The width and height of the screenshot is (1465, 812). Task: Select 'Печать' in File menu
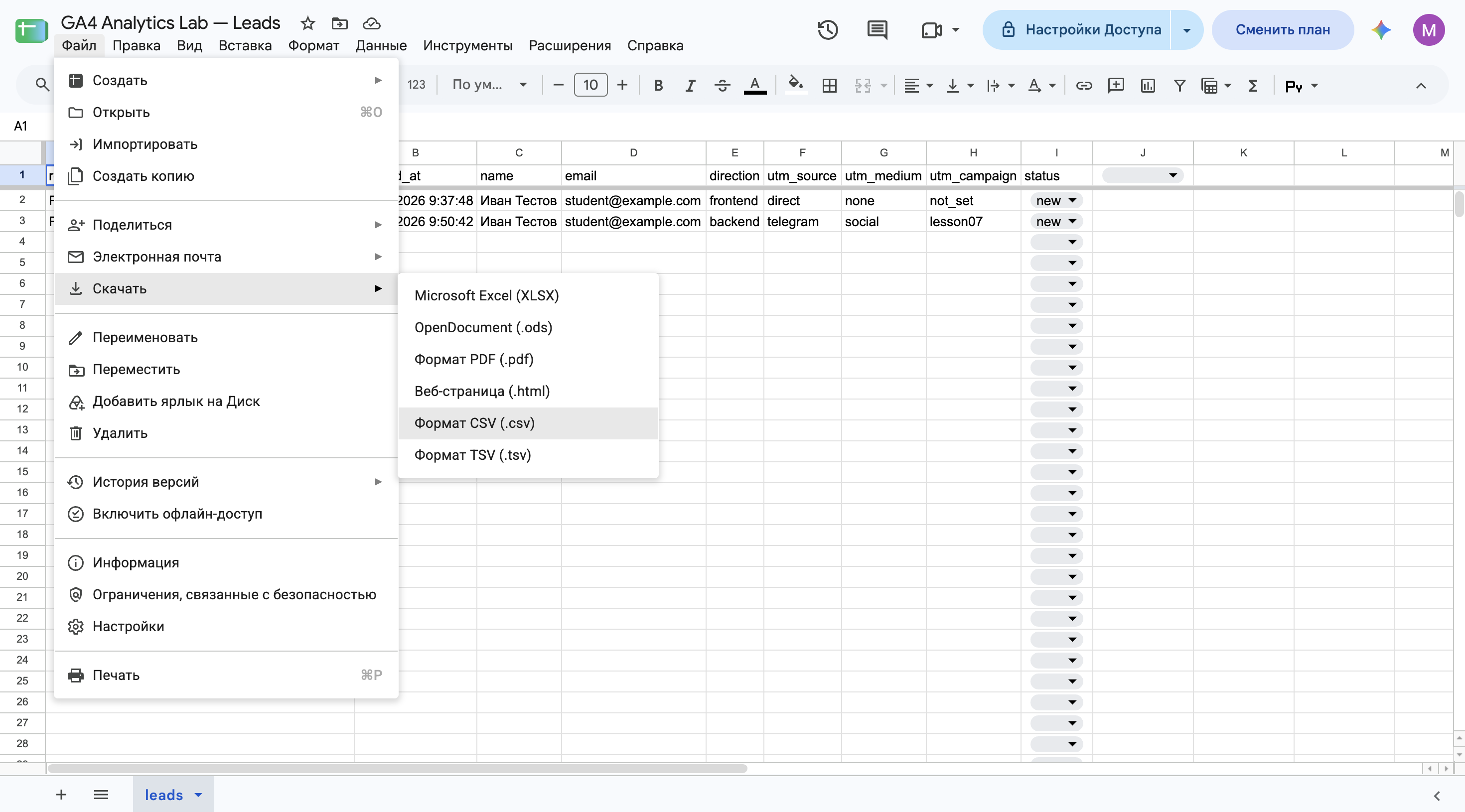tap(226, 675)
